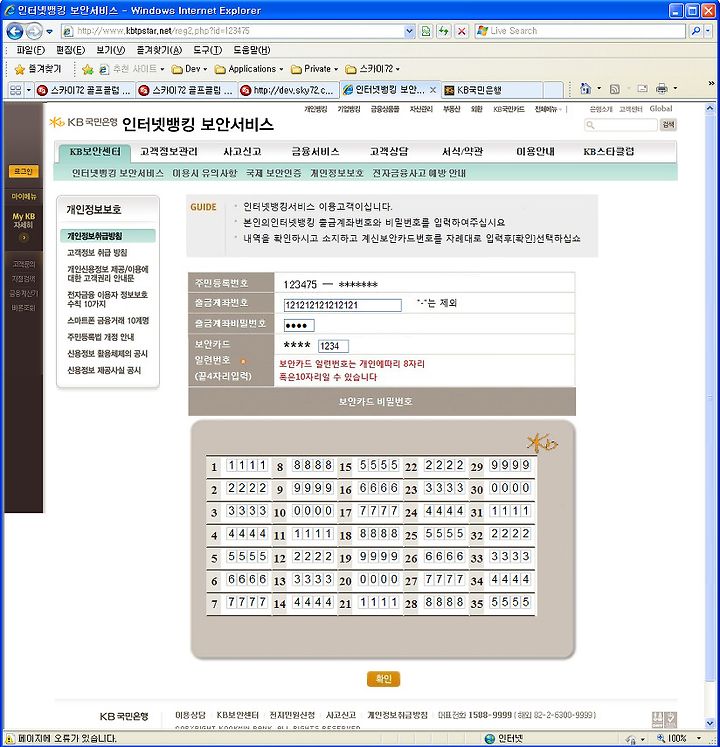
Task: Go back with the browser Back arrow
Action: pyautogui.click(x=15, y=31)
